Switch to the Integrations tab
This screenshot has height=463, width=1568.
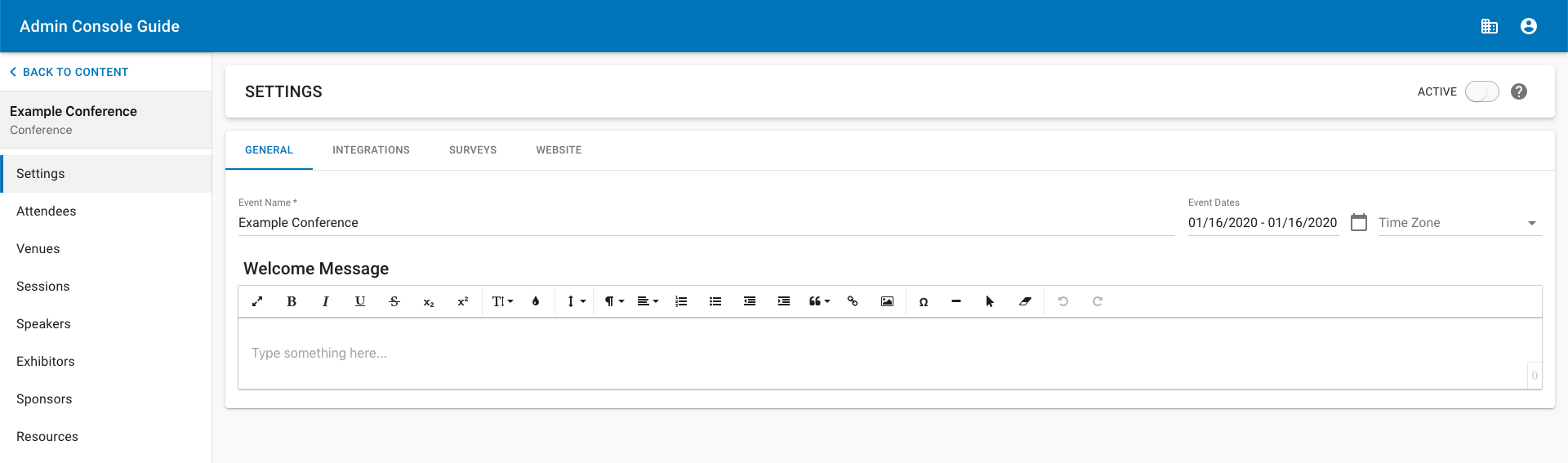(x=371, y=150)
